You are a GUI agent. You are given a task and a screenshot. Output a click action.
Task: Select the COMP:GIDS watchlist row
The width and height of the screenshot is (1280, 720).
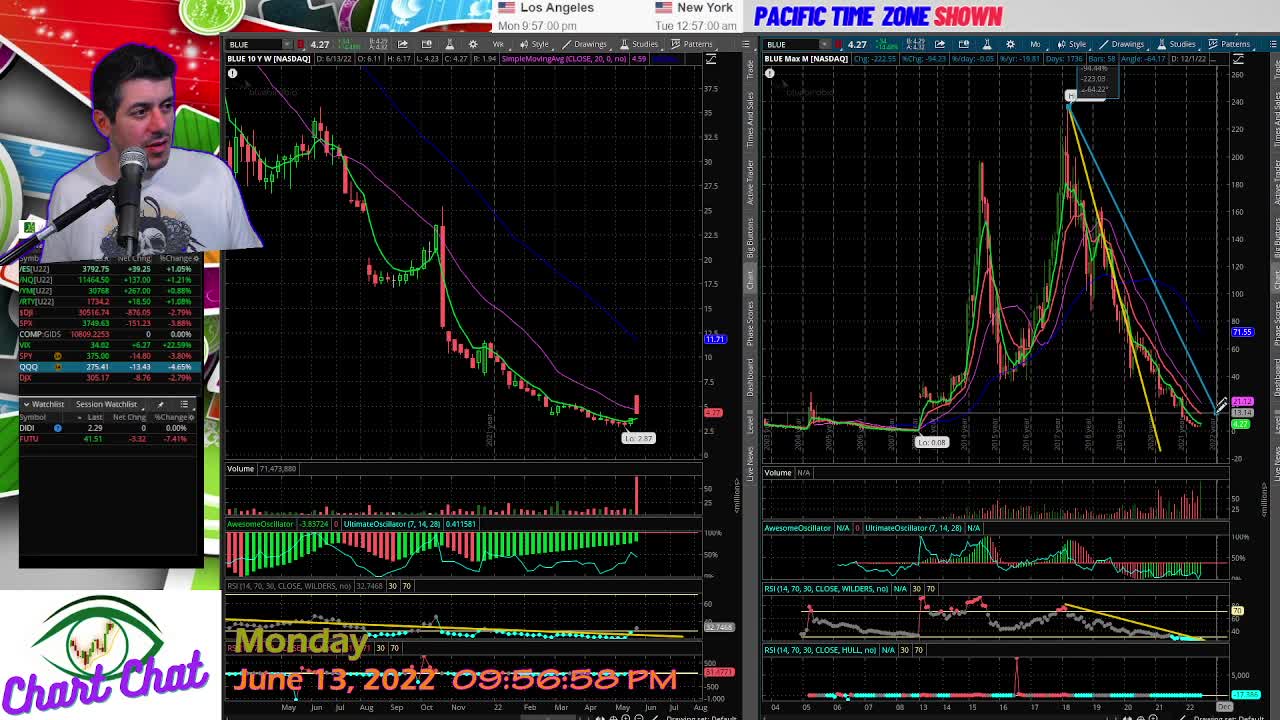tap(110, 334)
